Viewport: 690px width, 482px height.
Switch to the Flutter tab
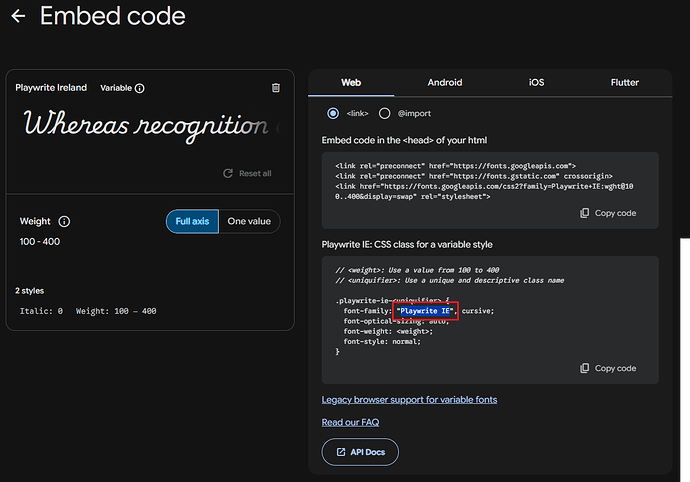pos(624,83)
